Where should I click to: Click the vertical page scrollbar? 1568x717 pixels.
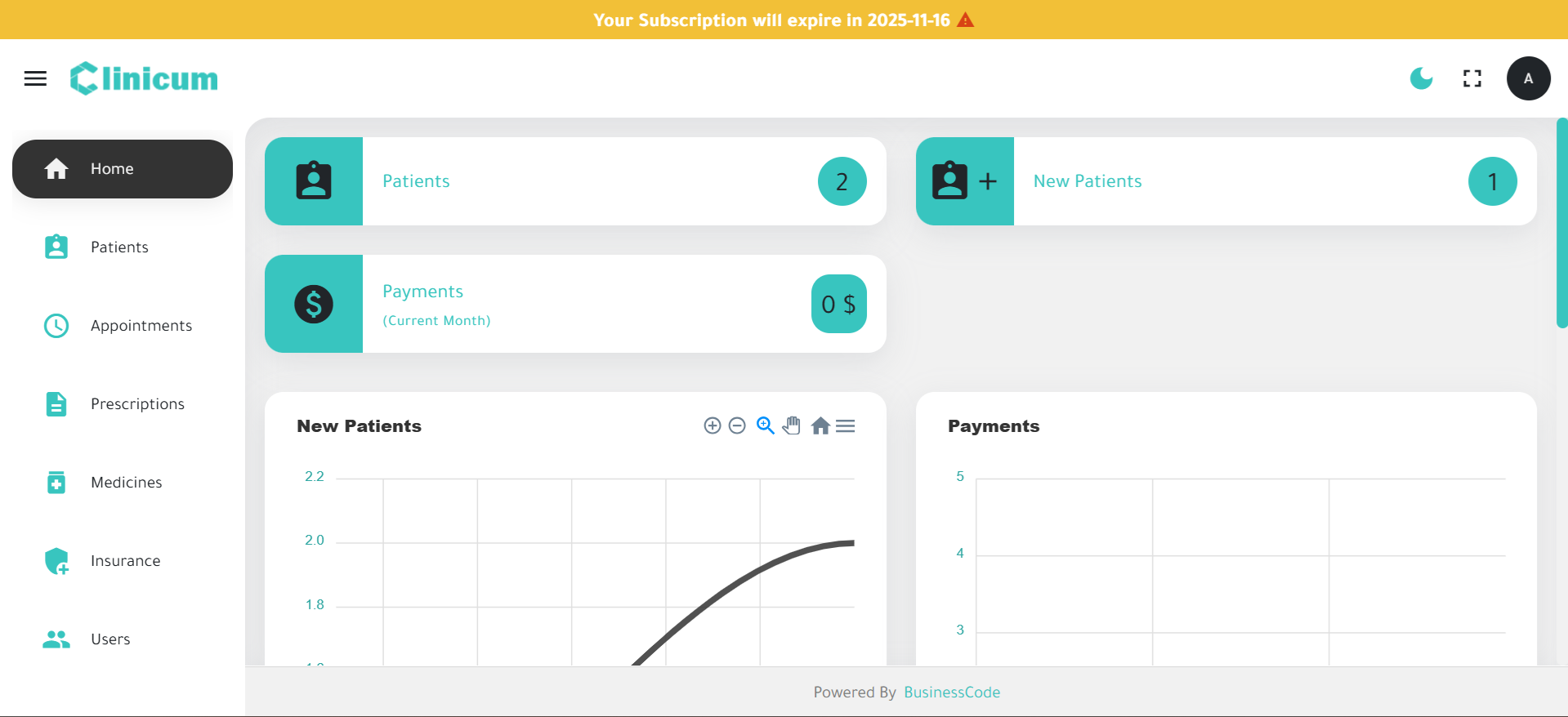pos(1561,223)
